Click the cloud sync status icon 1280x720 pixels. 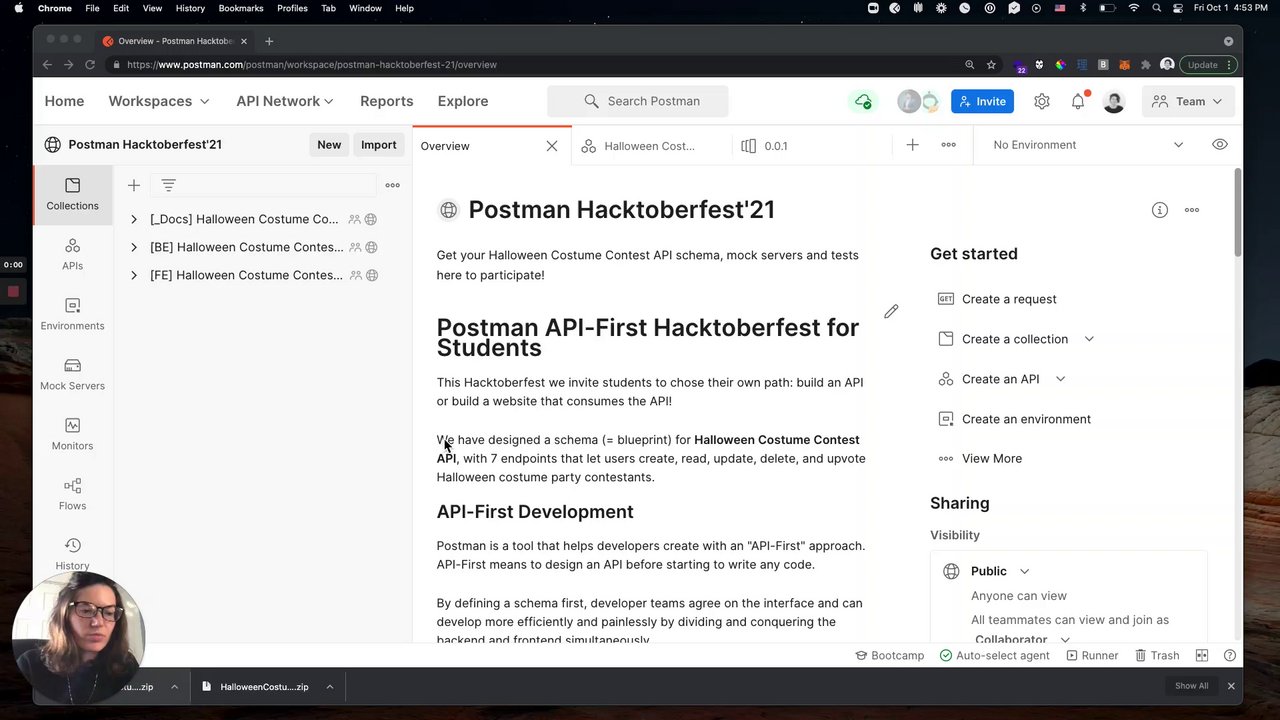862,101
